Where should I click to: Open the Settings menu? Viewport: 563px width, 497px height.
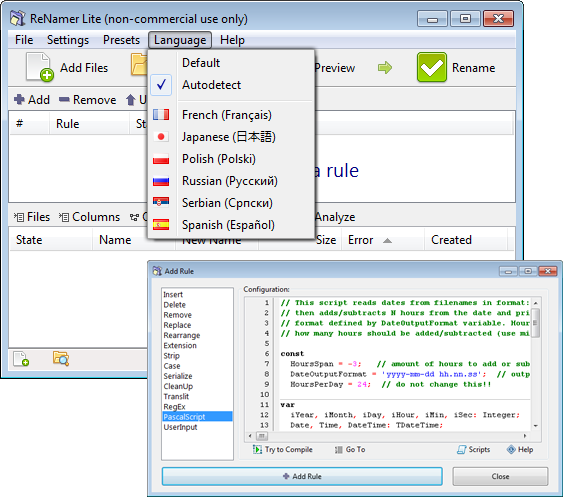68,40
